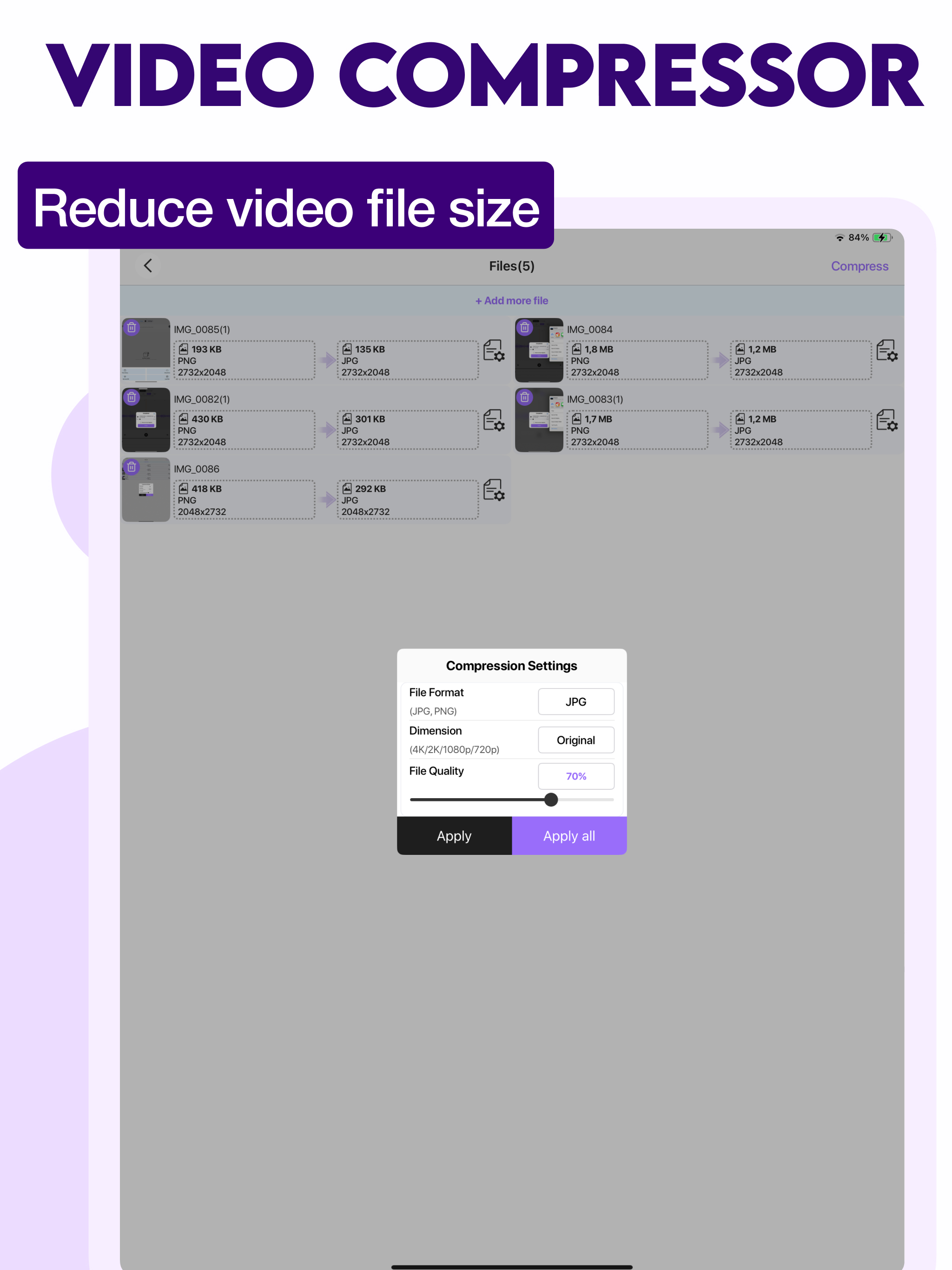
Task: Open the File Format JPG selector
Action: pyautogui.click(x=576, y=701)
